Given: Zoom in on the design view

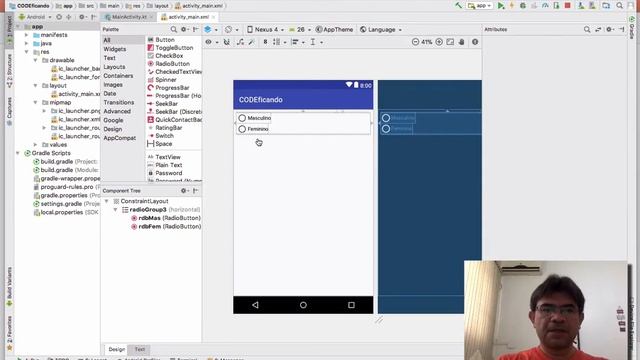Looking at the screenshot, I should click(x=439, y=42).
